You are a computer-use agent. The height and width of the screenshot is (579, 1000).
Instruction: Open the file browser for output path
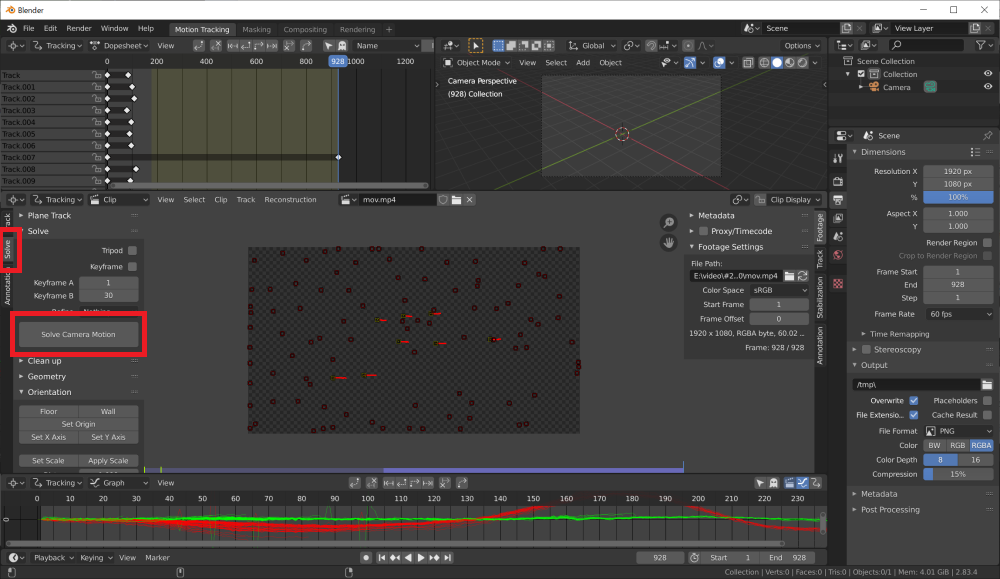point(986,384)
